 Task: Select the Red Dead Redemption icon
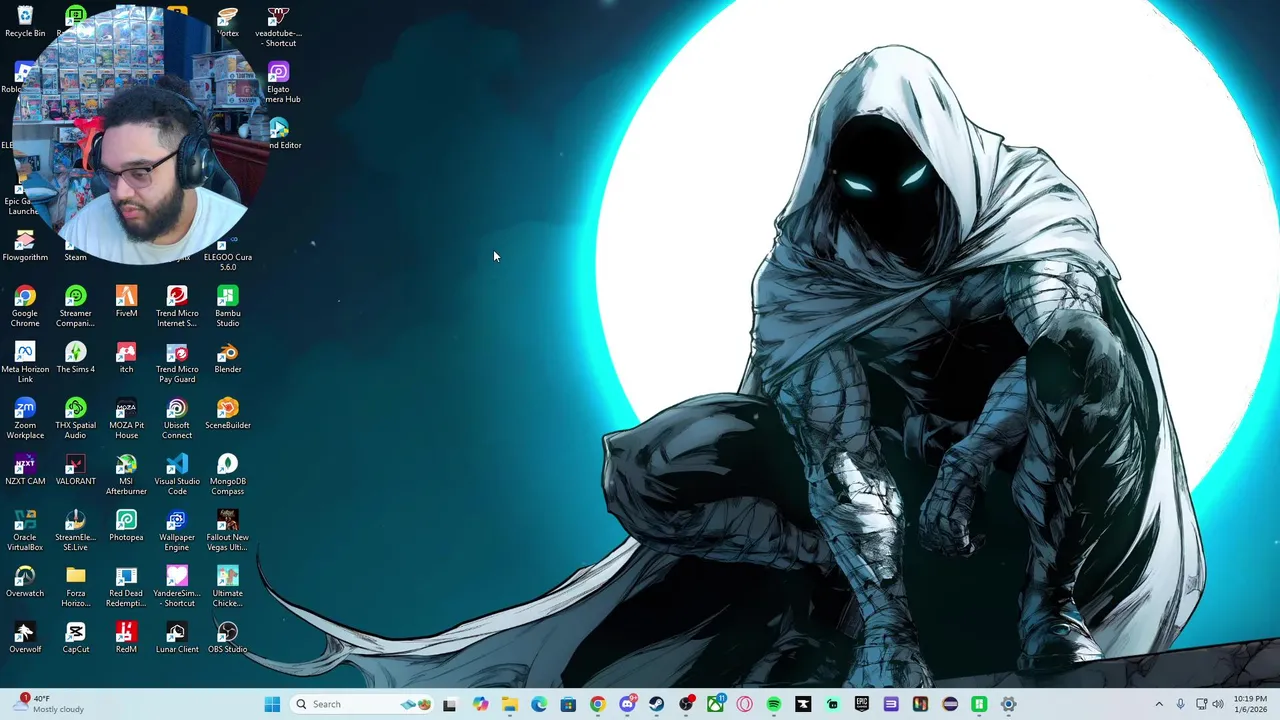126,586
